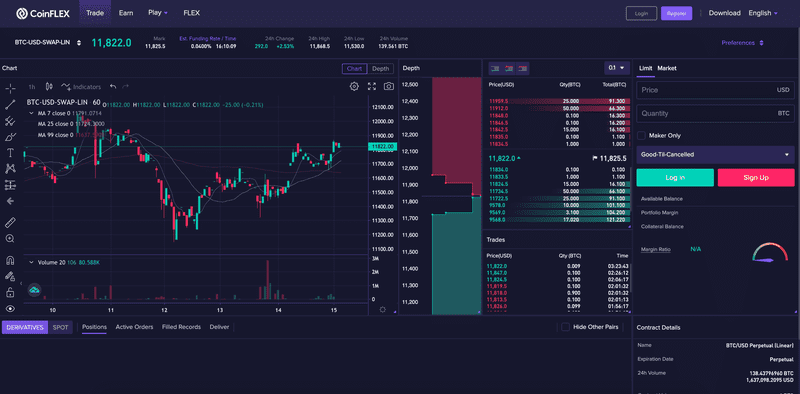Select the pitchfork drawing tool

[10, 121]
